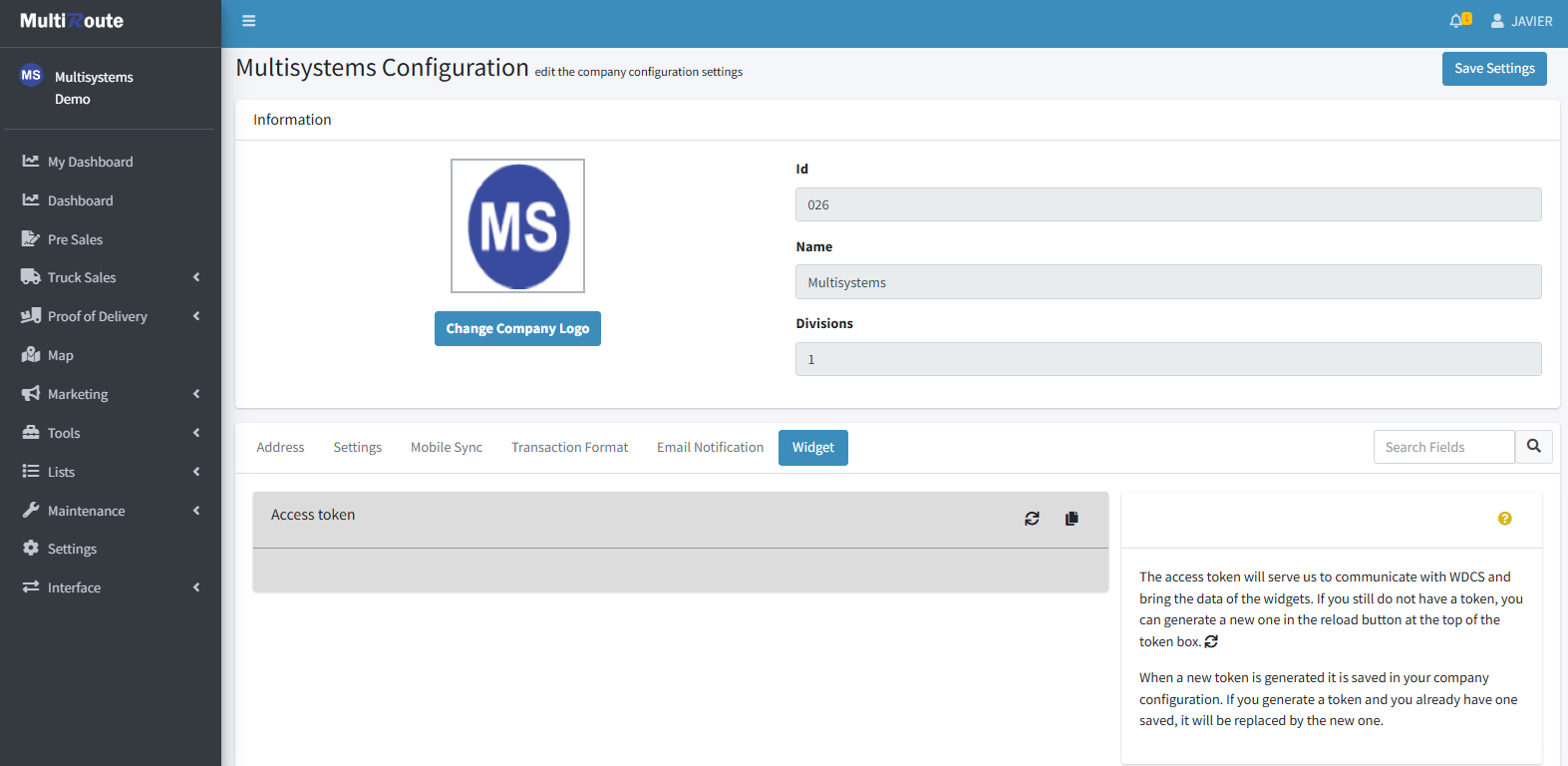Click the Lists list icon
1568x766 pixels.
[31, 471]
